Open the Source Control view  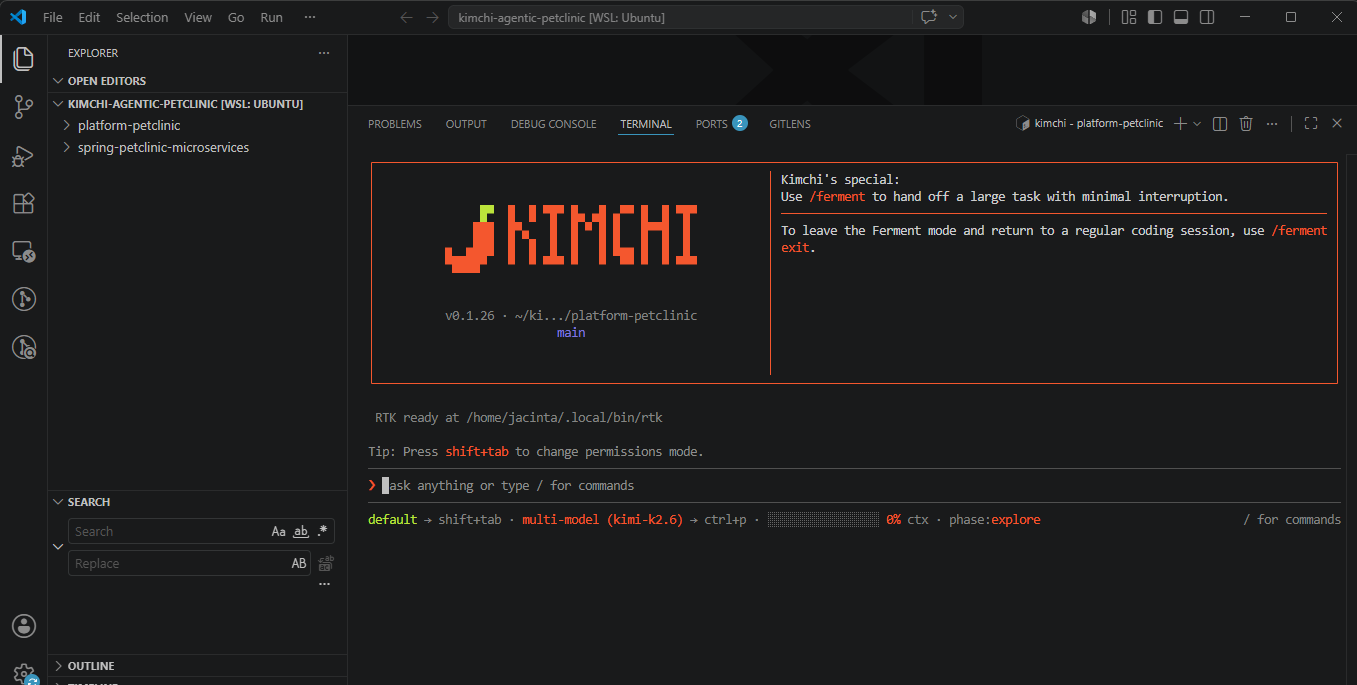(23, 107)
